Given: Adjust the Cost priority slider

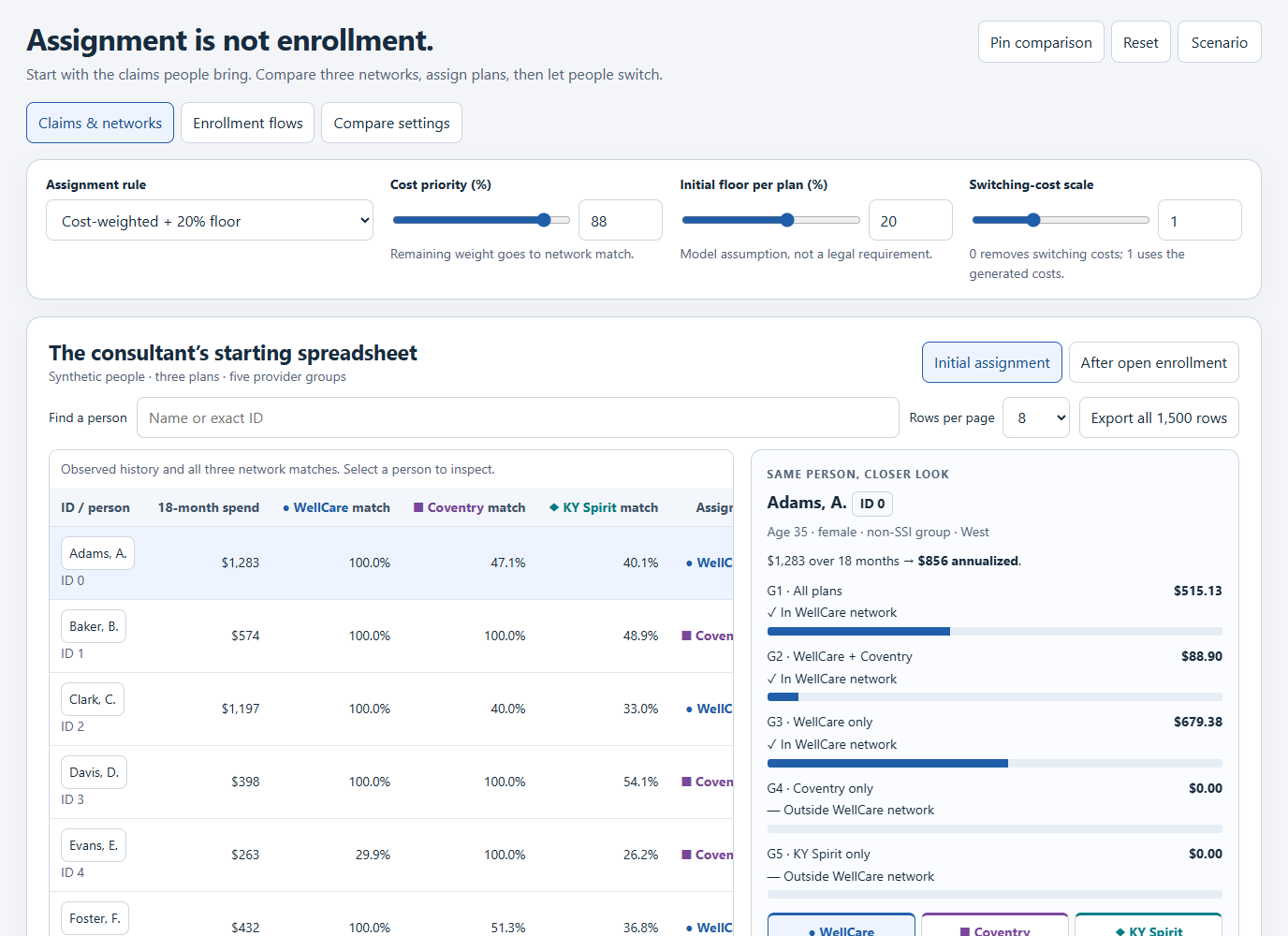Looking at the screenshot, I should pos(481,220).
